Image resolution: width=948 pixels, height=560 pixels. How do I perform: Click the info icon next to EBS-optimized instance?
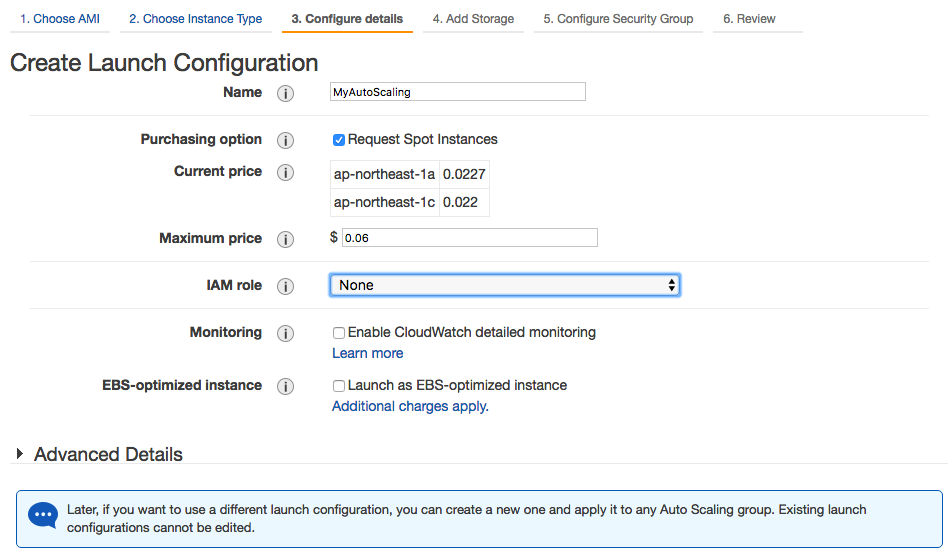point(285,386)
